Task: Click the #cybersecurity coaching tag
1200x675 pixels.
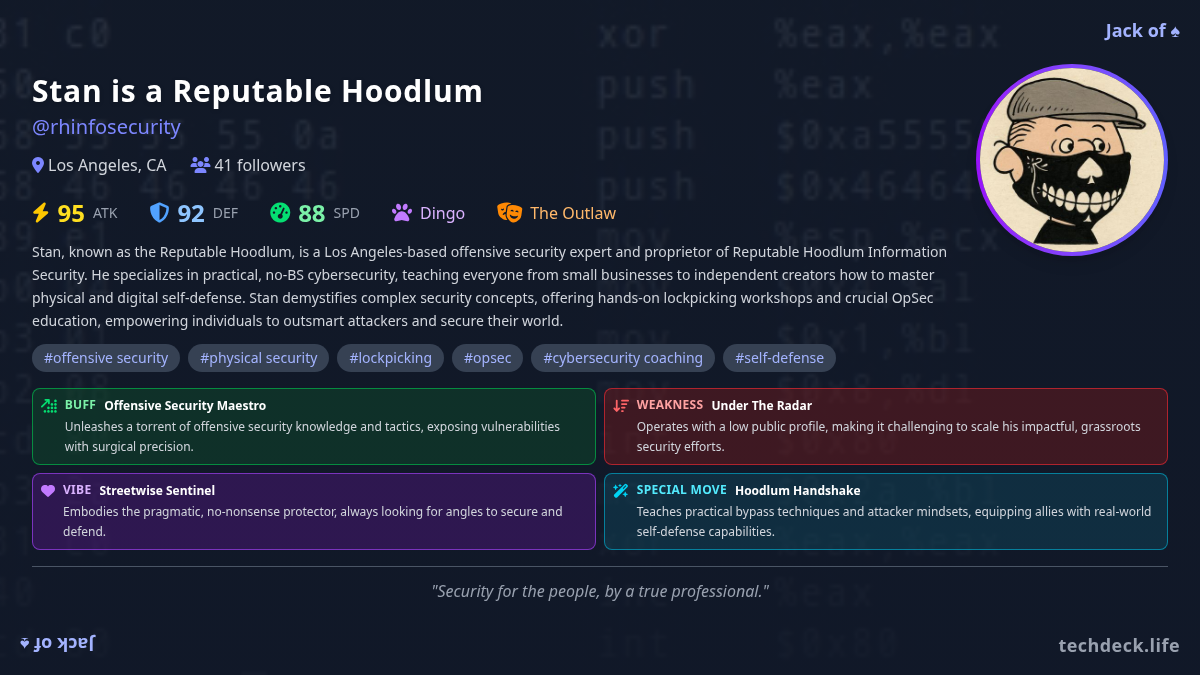Action: point(622,358)
